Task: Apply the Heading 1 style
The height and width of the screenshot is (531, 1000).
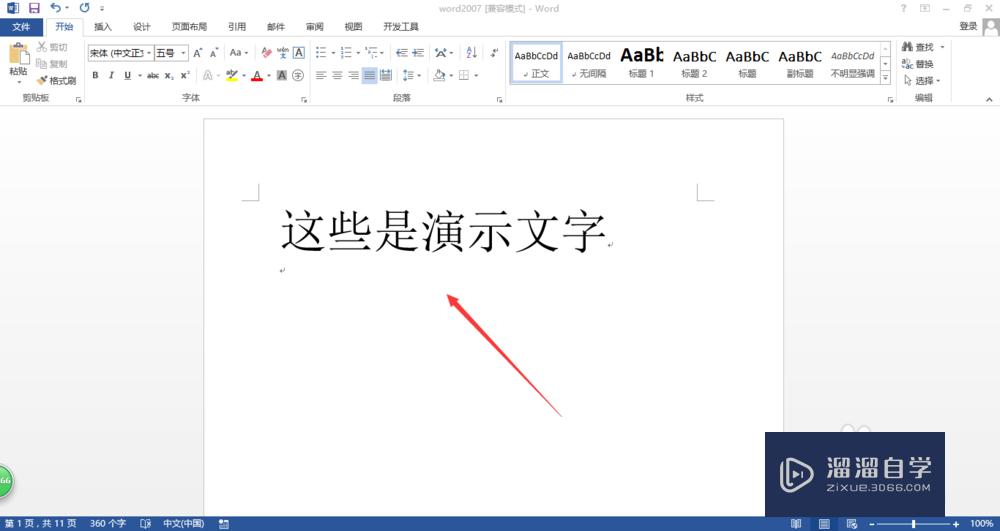Action: click(642, 62)
